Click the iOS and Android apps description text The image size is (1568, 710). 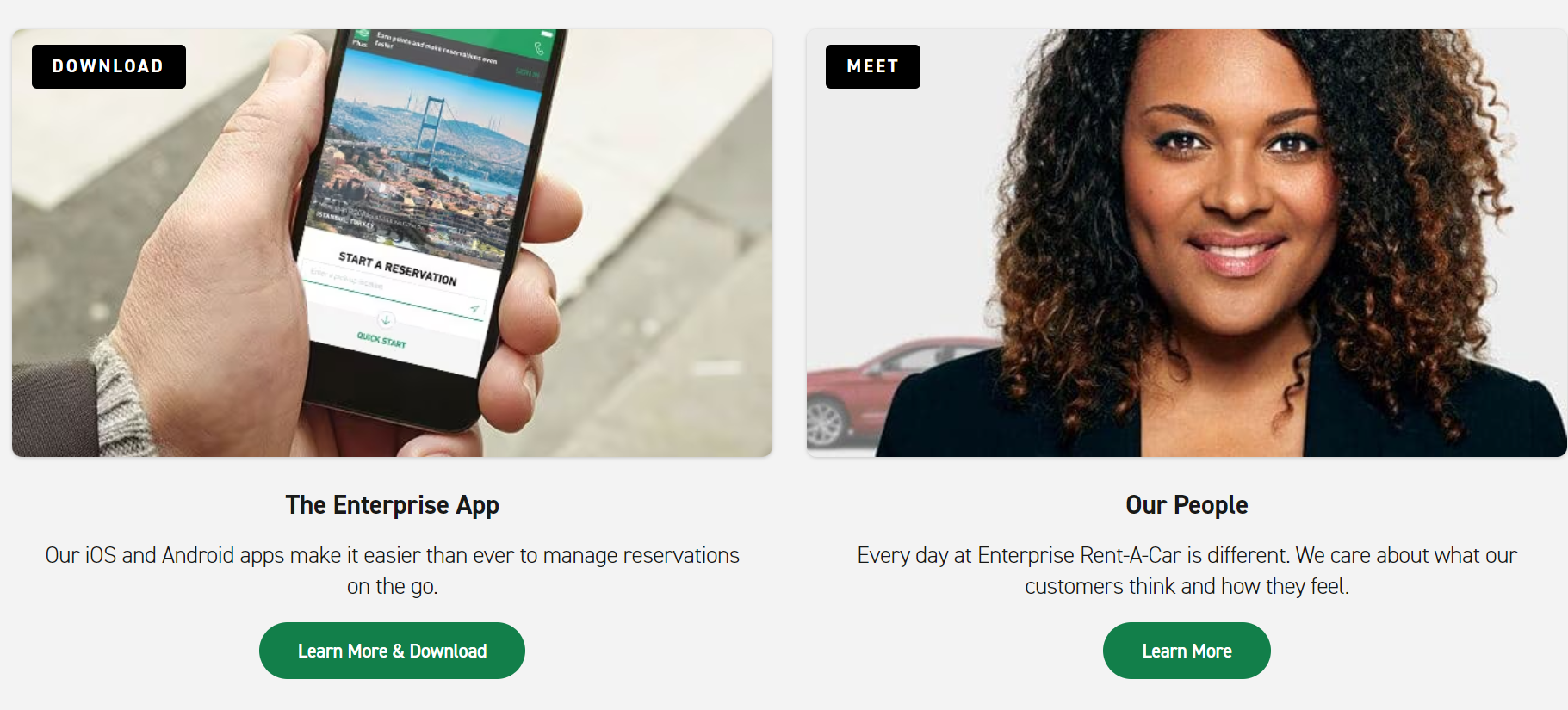[392, 571]
